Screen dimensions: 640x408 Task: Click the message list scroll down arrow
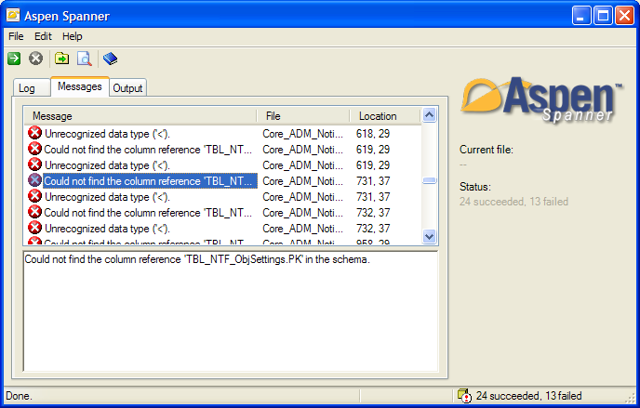coord(429,236)
